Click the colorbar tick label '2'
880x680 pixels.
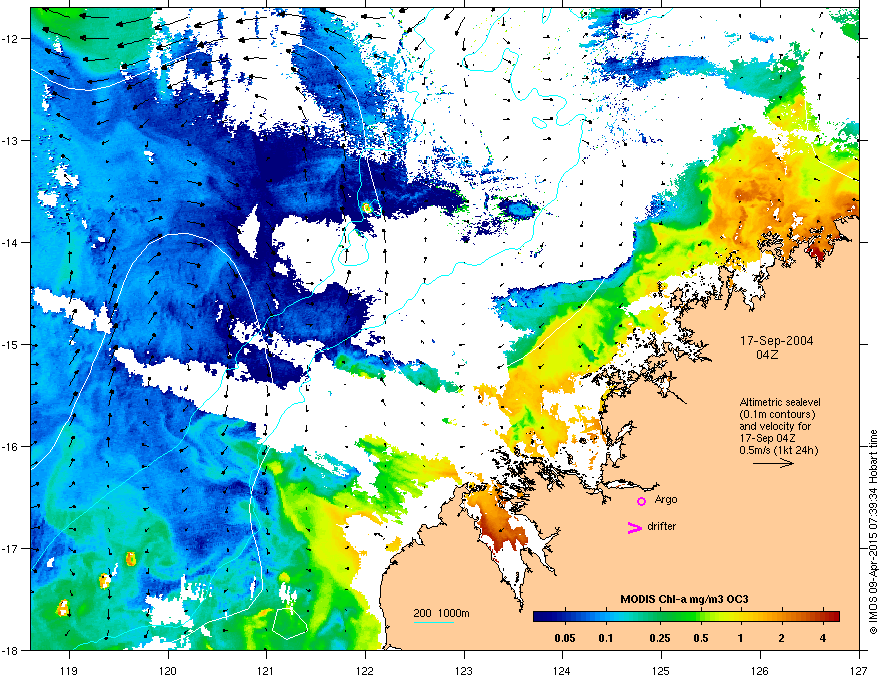coord(782,638)
